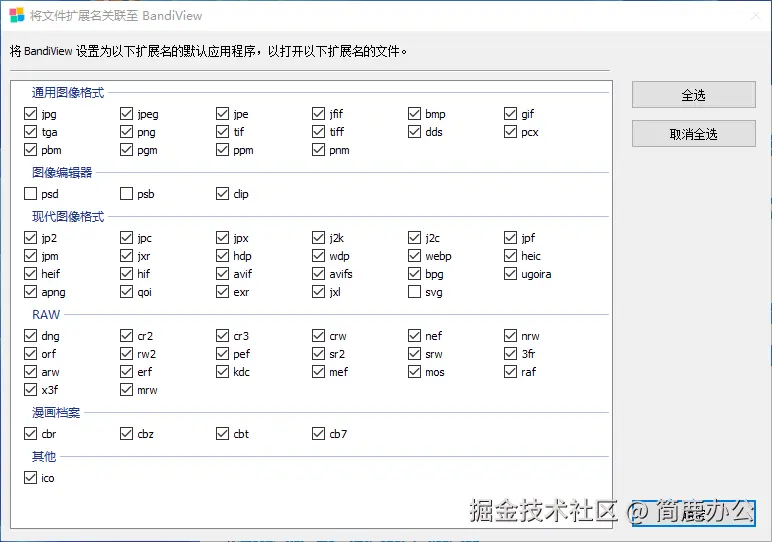Toggle the tga checkbox

31,132
